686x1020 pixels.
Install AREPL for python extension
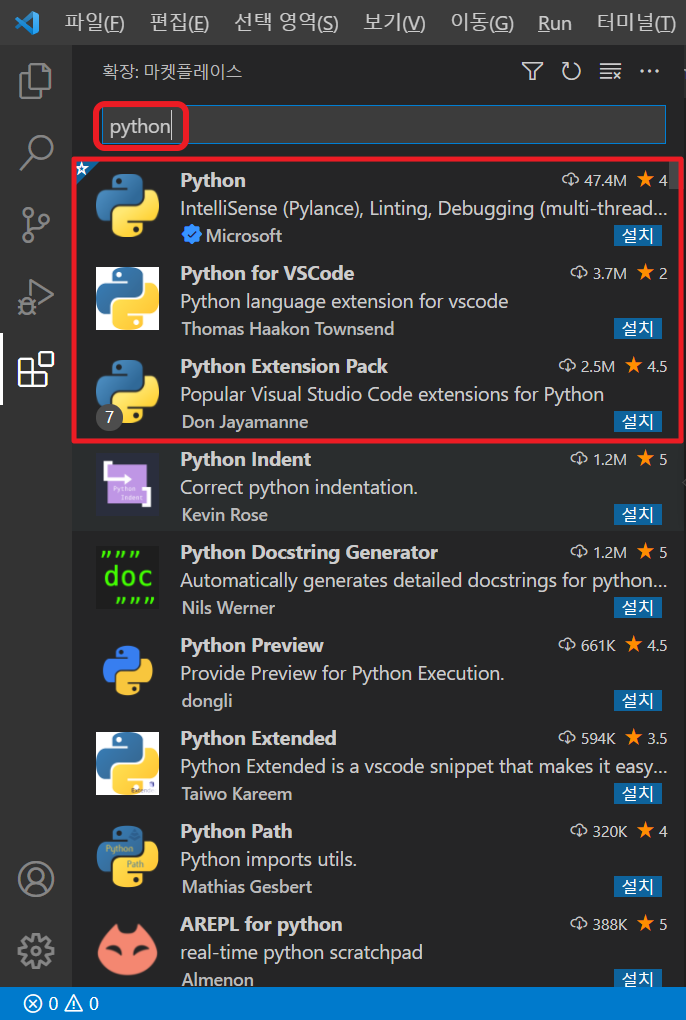(638, 978)
